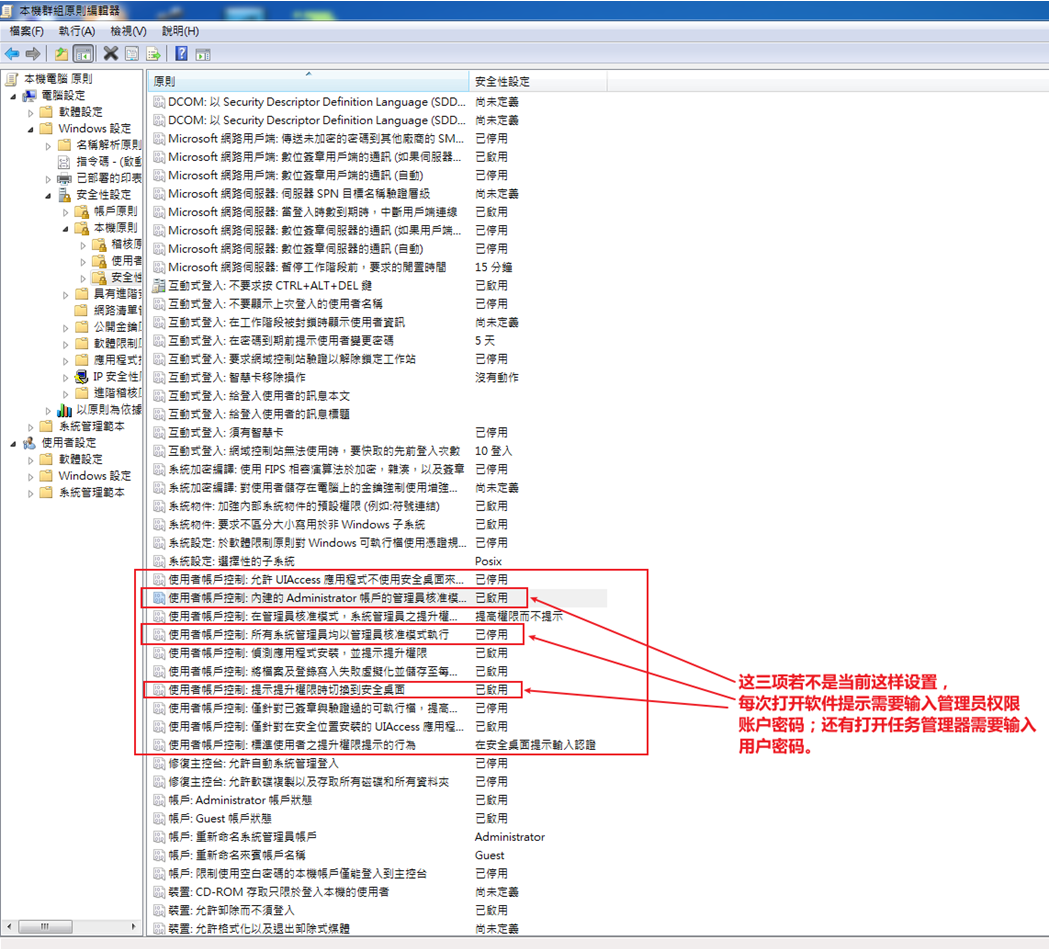Click the policy icon of 互動式登入: 不要求按 CTRL+ALT+DEL 鍵

point(159,286)
